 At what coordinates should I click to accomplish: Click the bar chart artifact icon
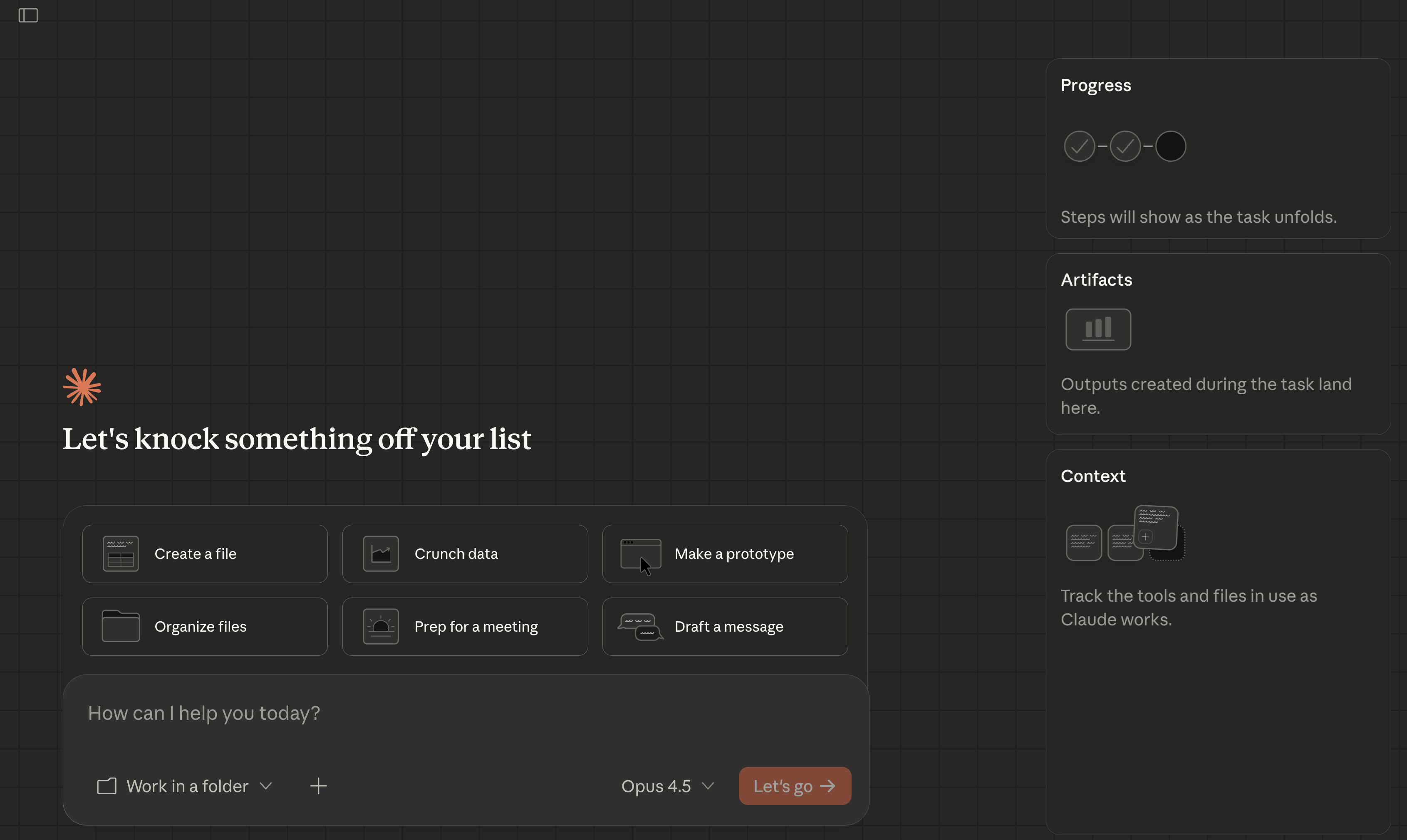click(1098, 329)
